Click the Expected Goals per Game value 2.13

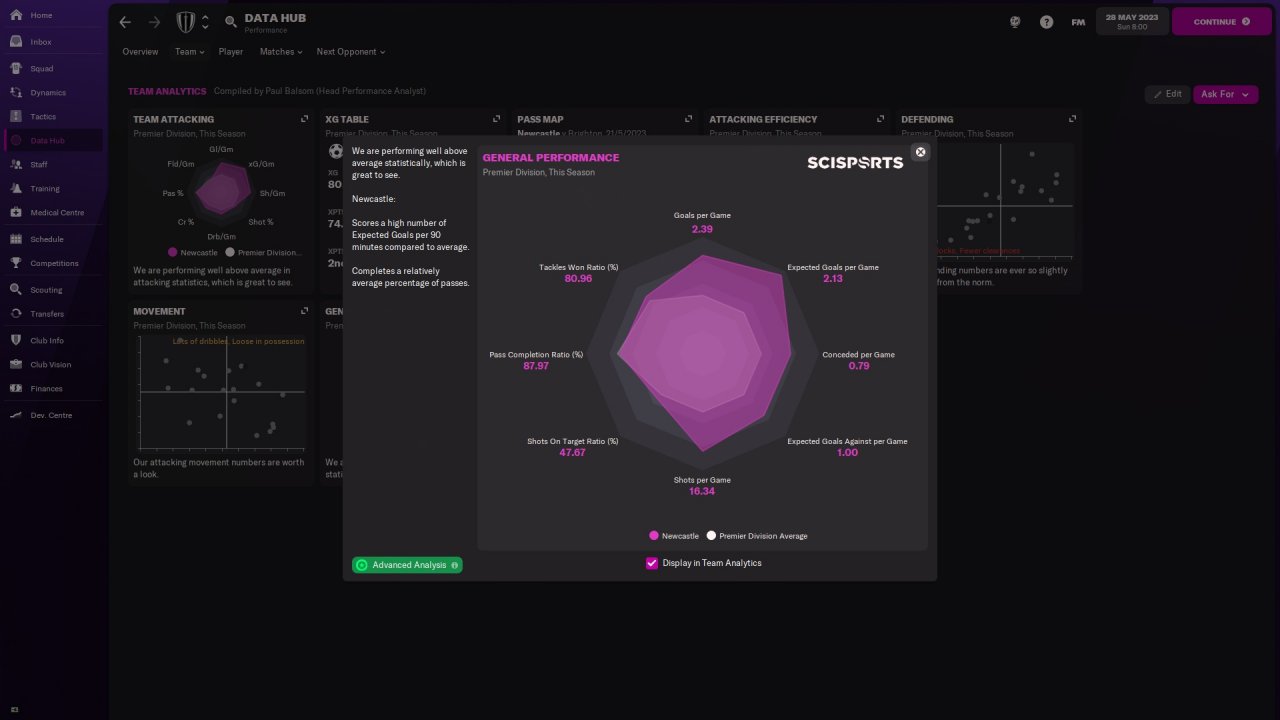tap(833, 279)
